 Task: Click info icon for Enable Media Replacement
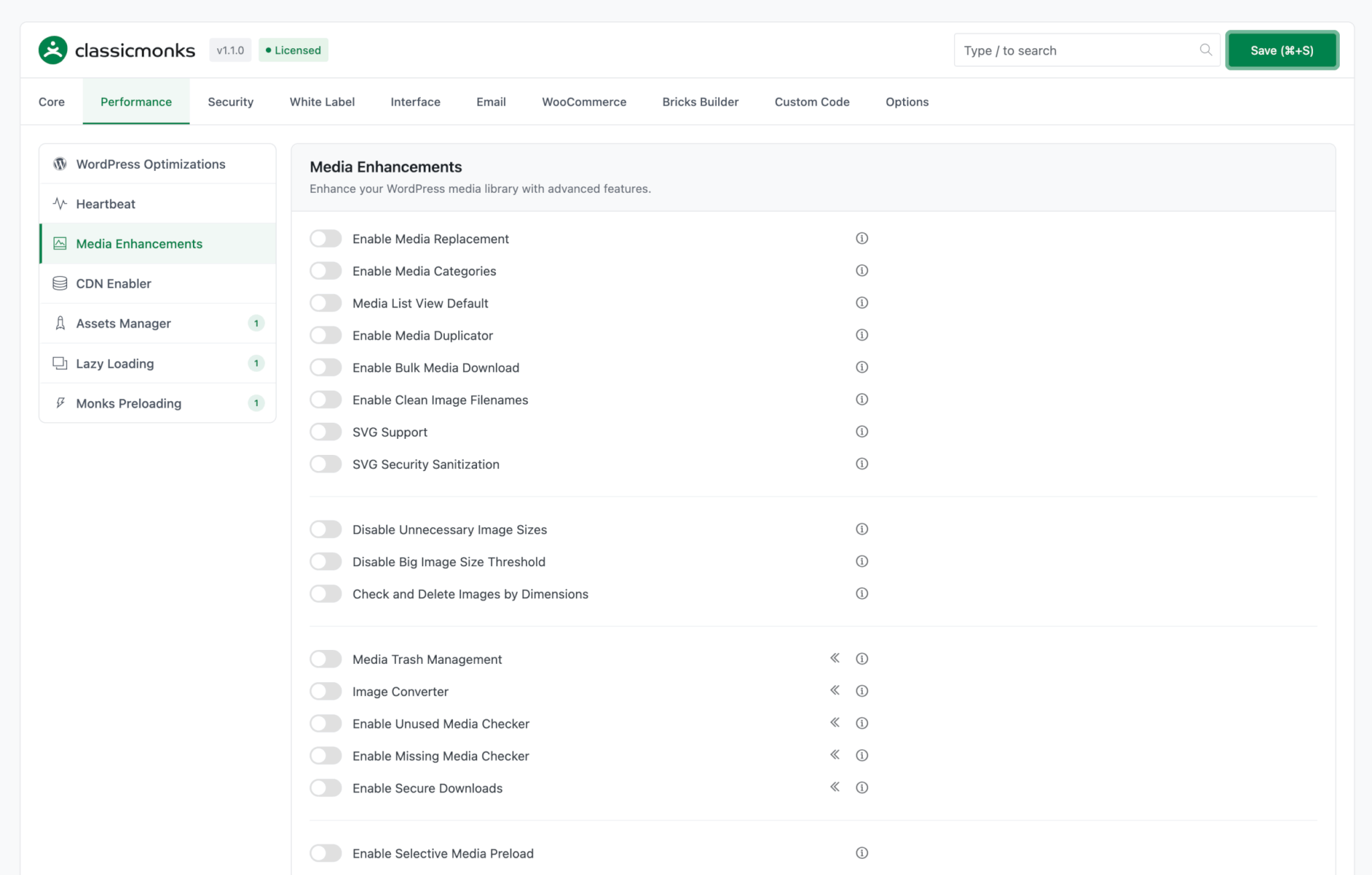tap(862, 239)
